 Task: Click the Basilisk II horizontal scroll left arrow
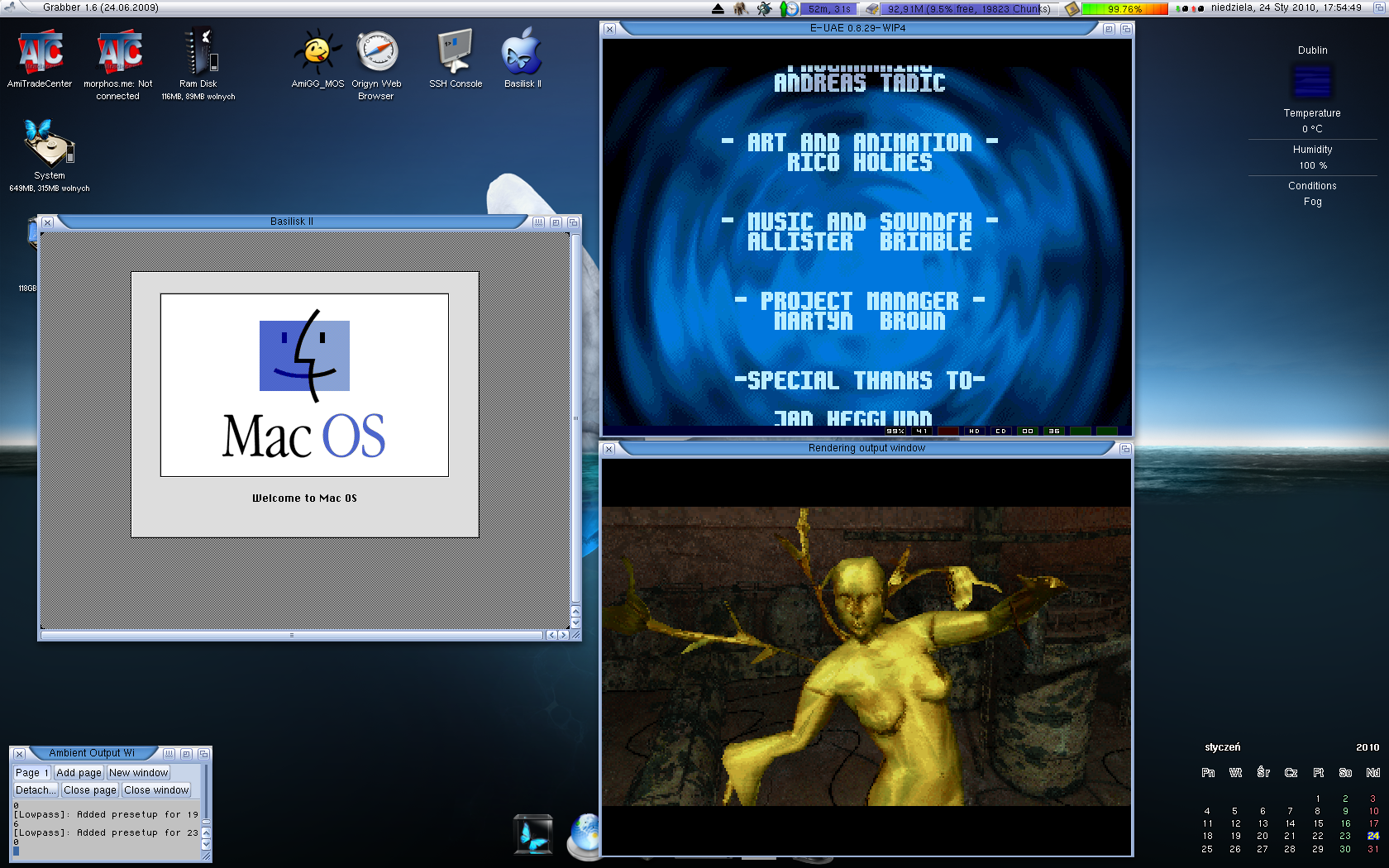tap(551, 636)
